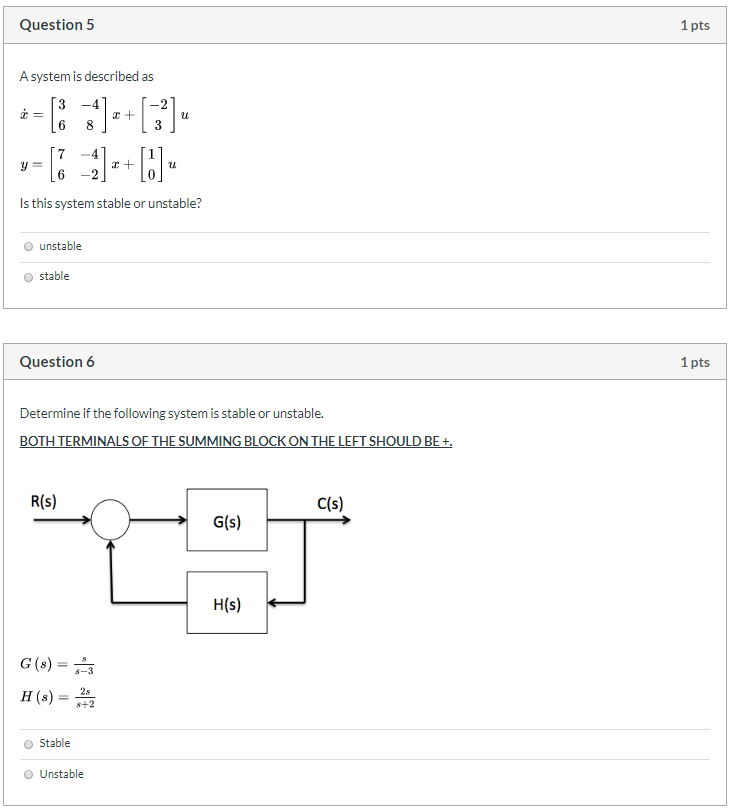Choose Stable for Question 6
The height and width of the screenshot is (809, 731).
pos(28,743)
